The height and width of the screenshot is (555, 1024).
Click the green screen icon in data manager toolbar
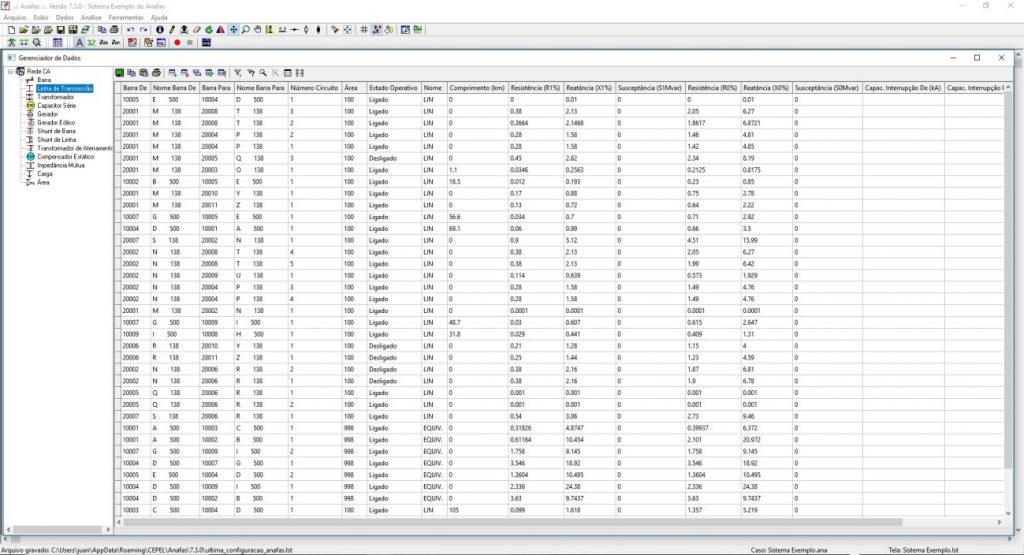[120, 73]
